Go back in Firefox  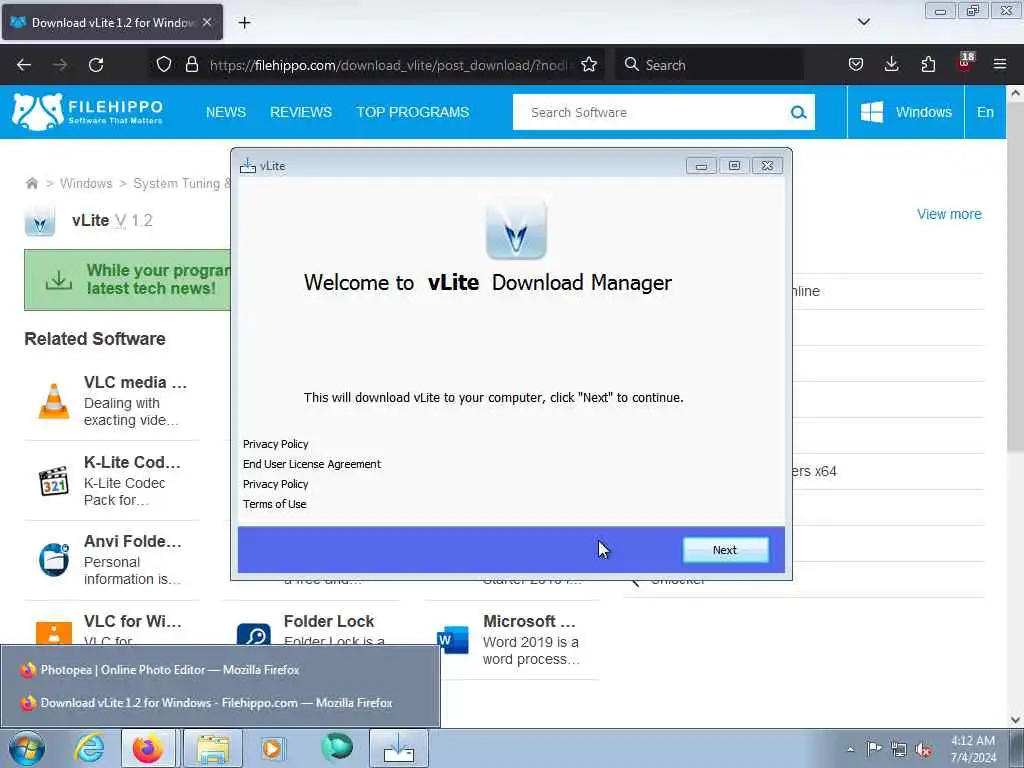tap(24, 65)
